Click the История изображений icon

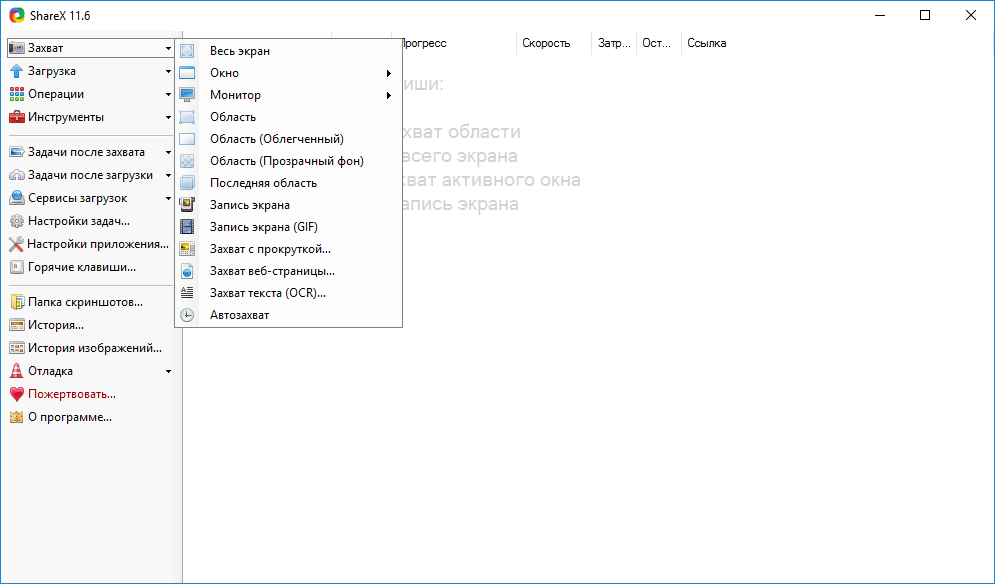(17, 348)
